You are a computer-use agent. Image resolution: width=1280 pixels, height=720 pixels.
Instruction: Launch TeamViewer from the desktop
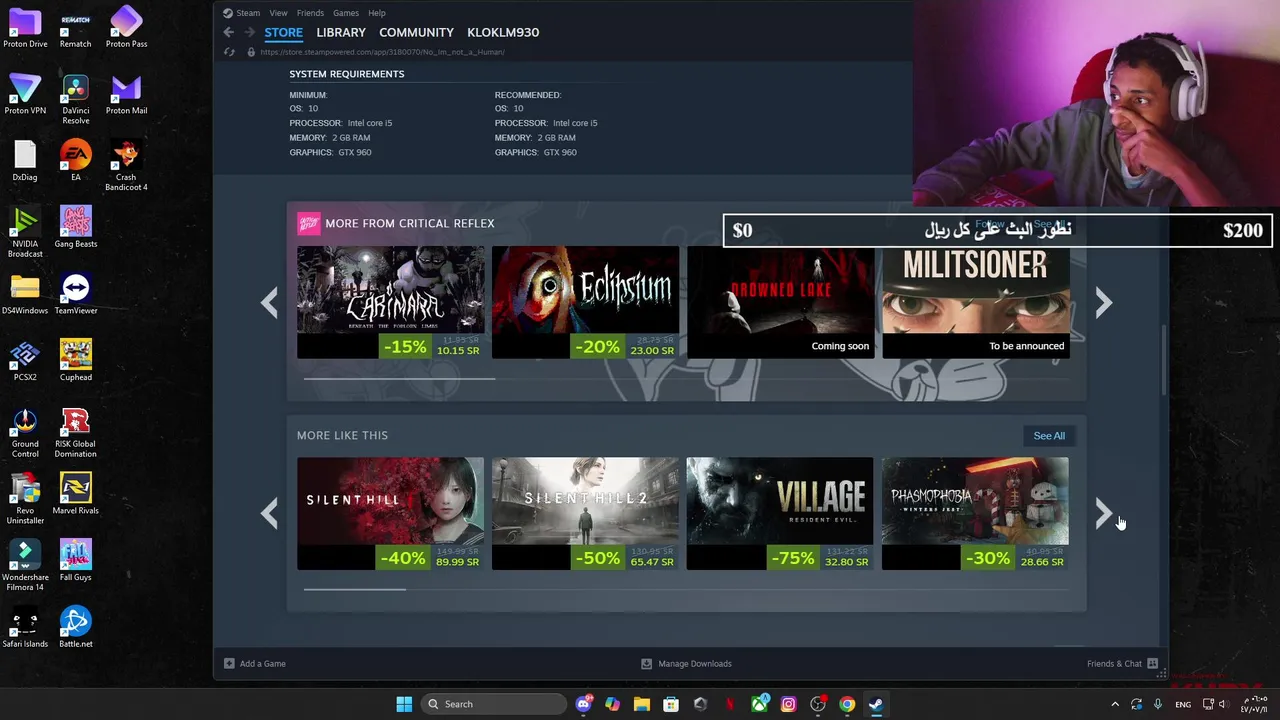point(75,294)
